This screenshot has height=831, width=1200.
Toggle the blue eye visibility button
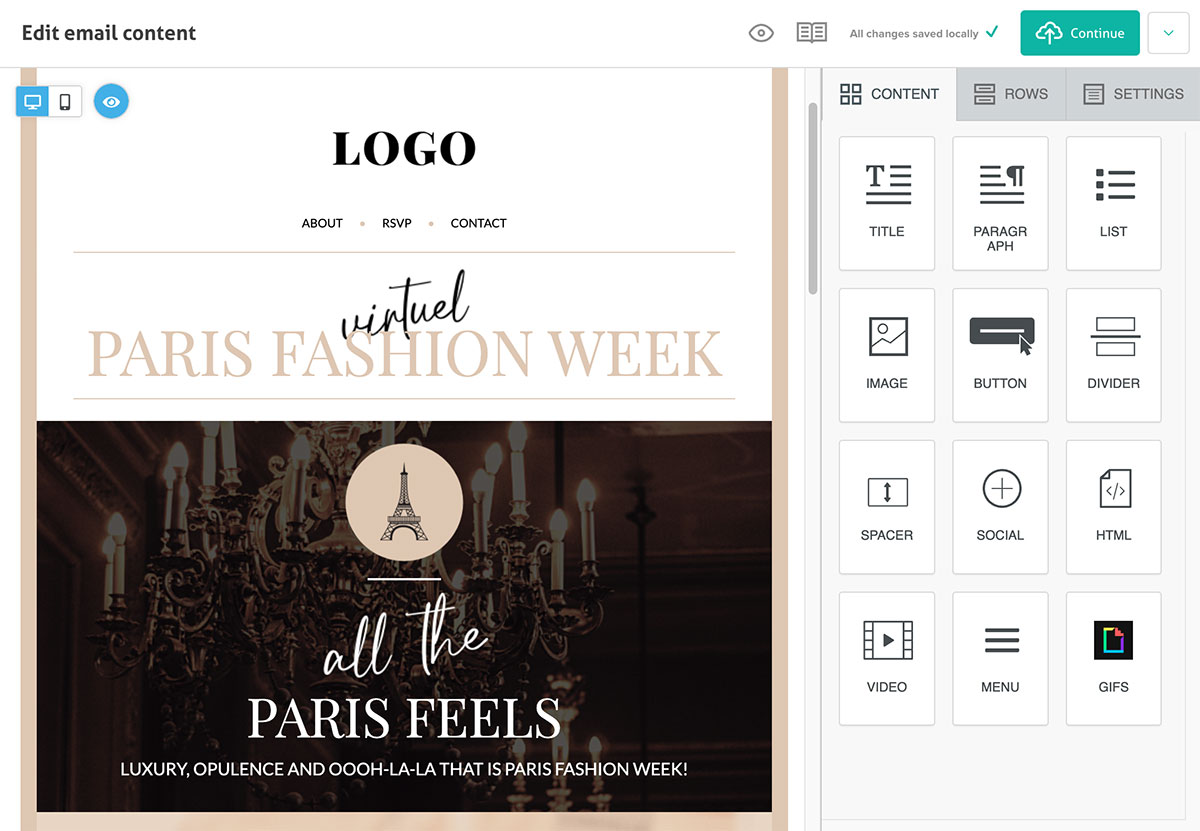pyautogui.click(x=111, y=102)
